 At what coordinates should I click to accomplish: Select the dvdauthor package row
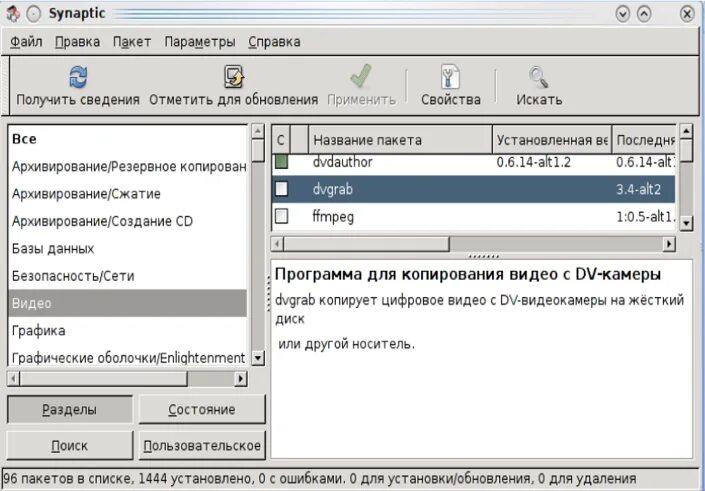(x=473, y=162)
